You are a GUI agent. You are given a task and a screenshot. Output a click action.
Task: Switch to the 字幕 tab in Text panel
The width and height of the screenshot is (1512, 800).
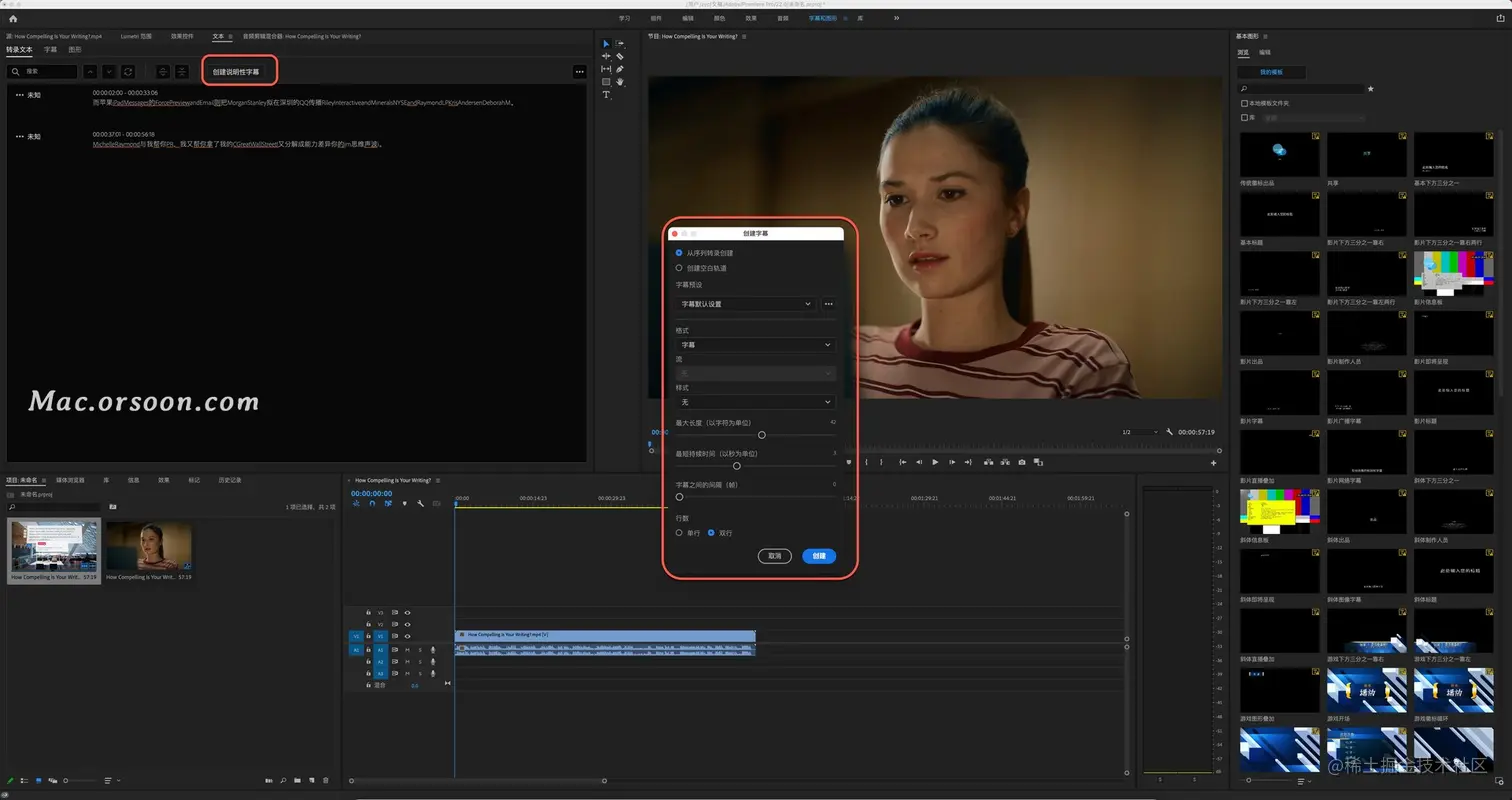pyautogui.click(x=50, y=49)
